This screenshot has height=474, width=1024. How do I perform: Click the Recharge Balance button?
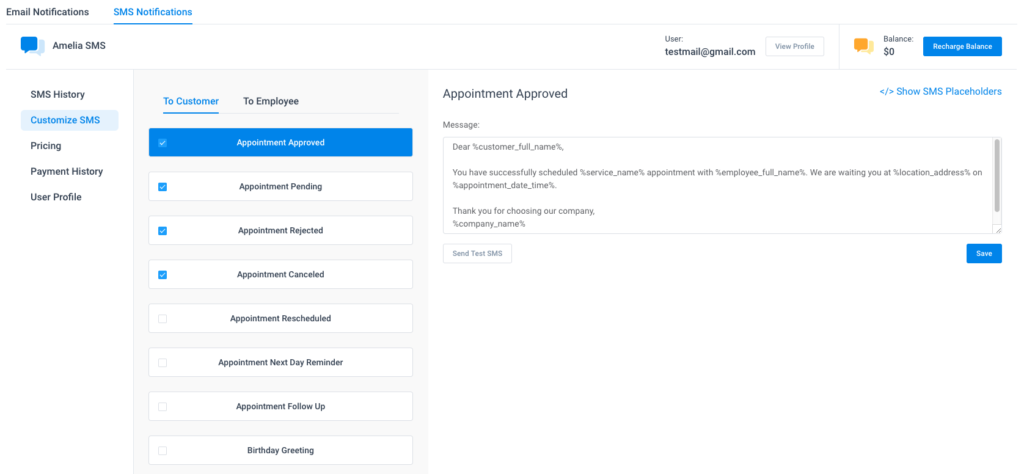[x=962, y=46]
